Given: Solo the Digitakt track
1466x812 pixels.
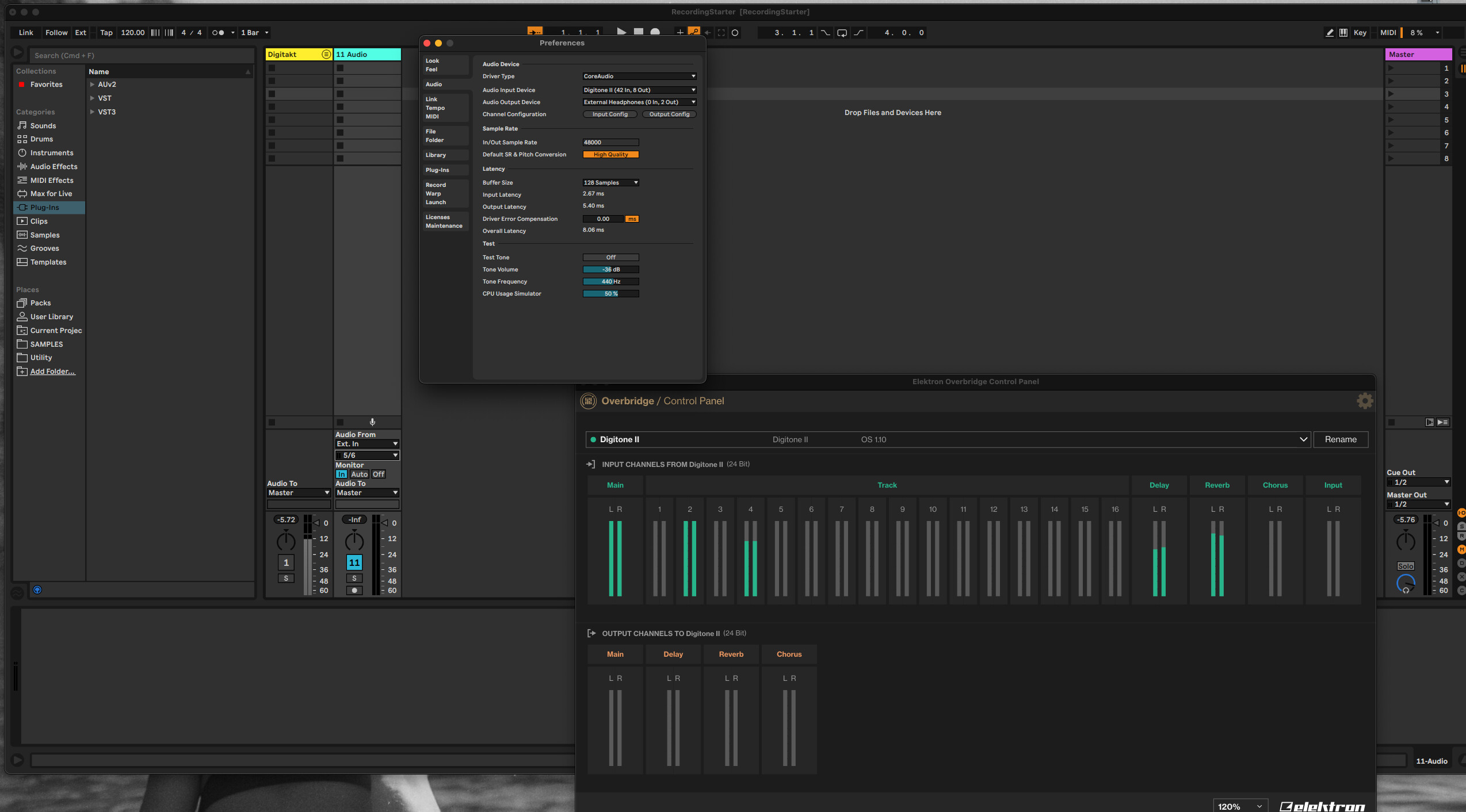Looking at the screenshot, I should coord(286,578).
